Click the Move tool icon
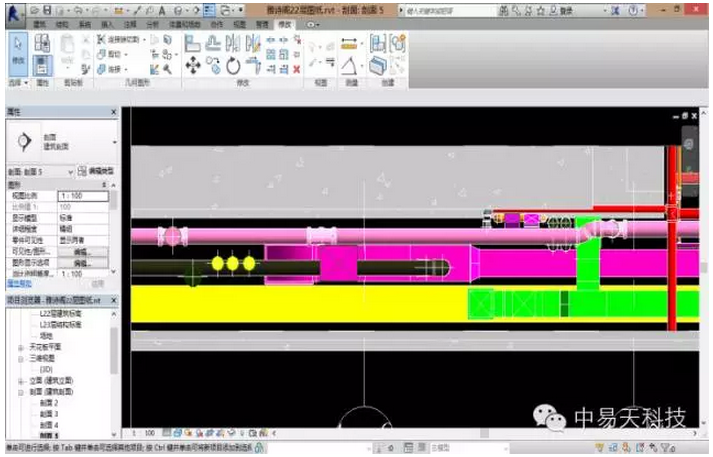Screen dimensions: 713x457 pyautogui.click(x=193, y=66)
